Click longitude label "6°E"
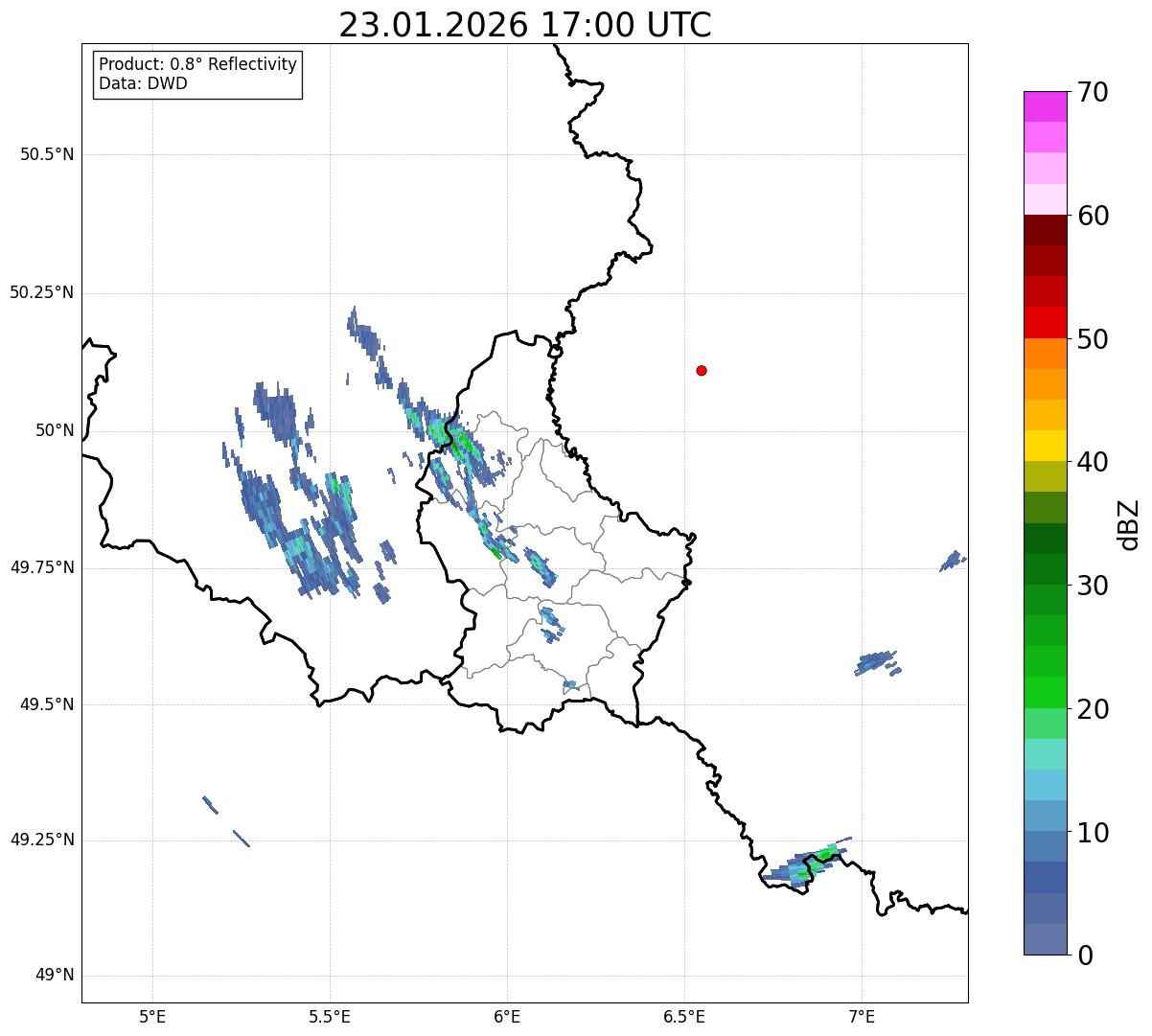Screen dimensions: 1152x1036 pyautogui.click(x=507, y=1018)
